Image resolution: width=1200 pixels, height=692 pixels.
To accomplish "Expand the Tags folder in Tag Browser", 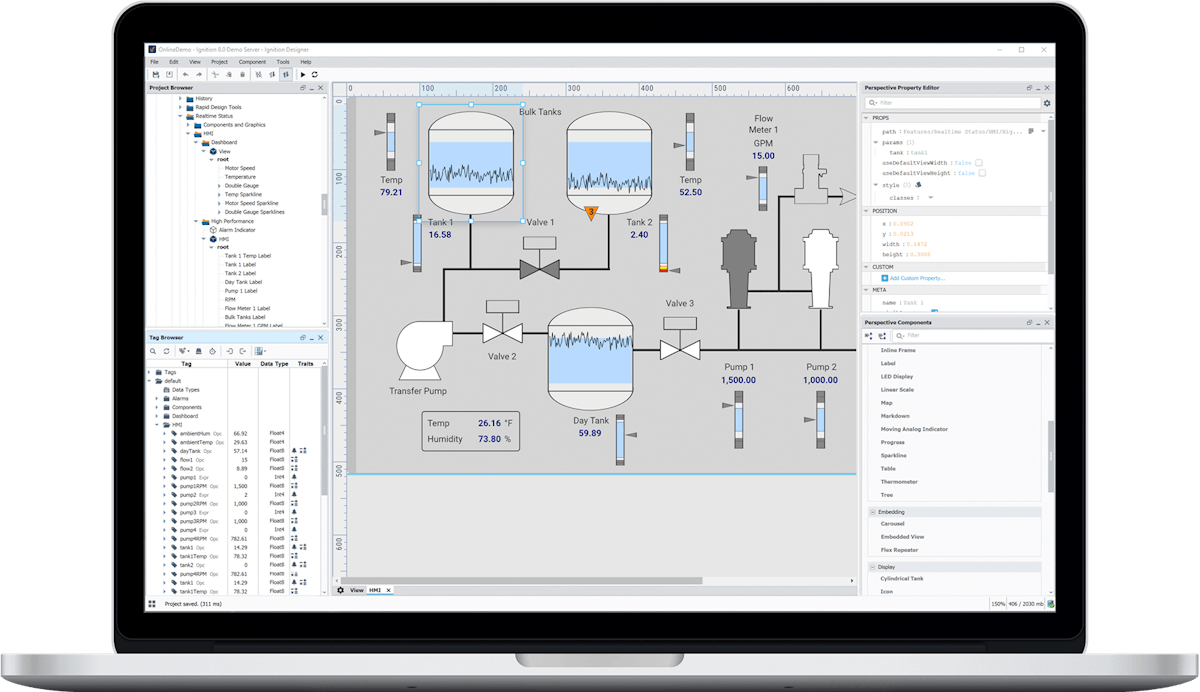I will pyautogui.click(x=151, y=371).
